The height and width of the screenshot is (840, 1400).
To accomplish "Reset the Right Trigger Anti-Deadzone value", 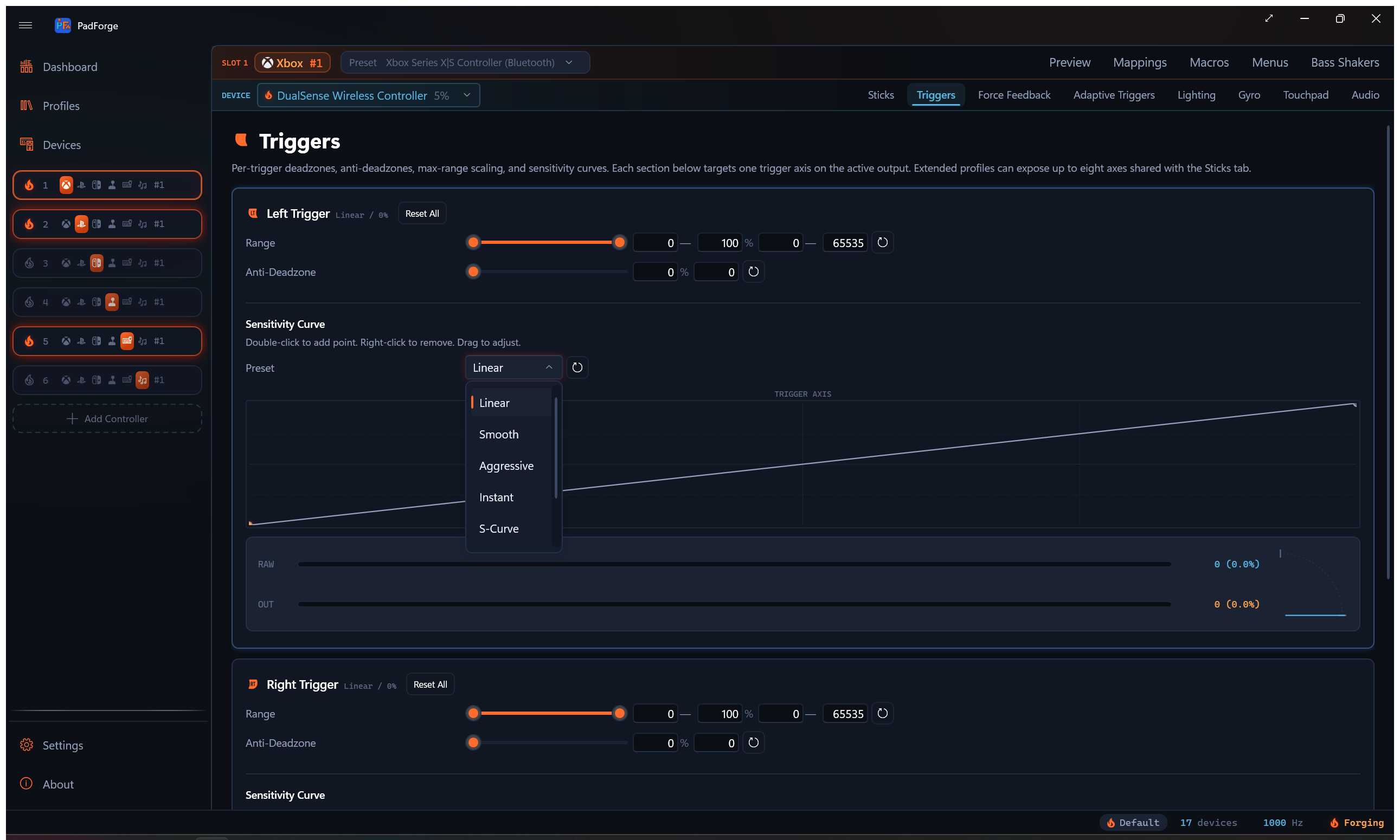I will (x=753, y=743).
